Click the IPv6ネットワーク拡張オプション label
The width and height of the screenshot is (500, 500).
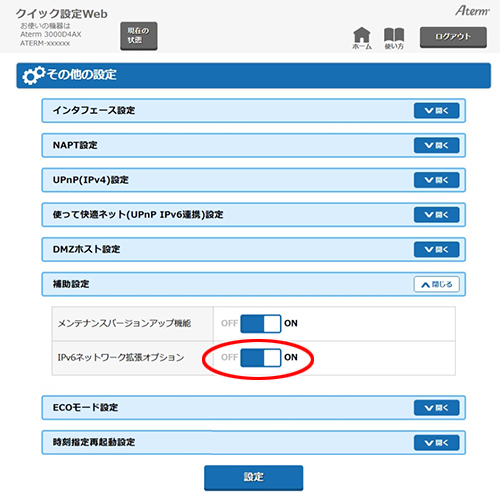pos(121,357)
